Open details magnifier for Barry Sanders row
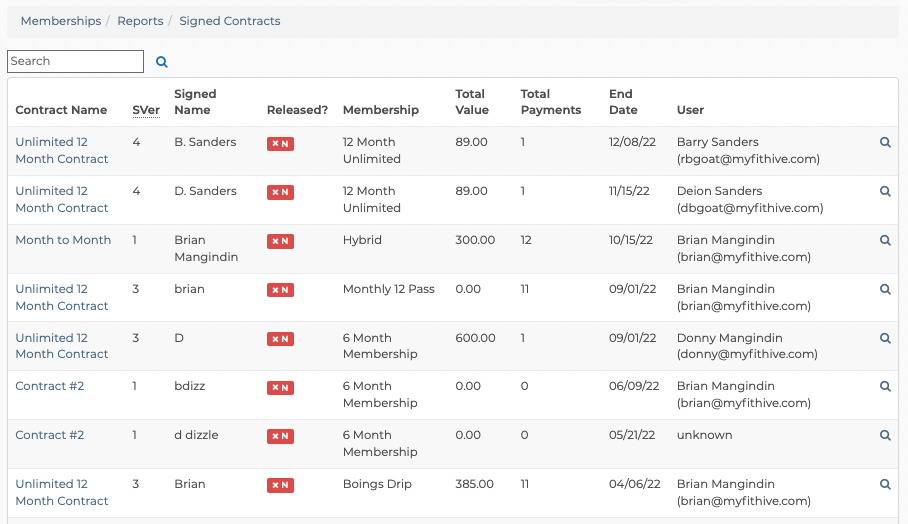The width and height of the screenshot is (908, 524). (885, 142)
